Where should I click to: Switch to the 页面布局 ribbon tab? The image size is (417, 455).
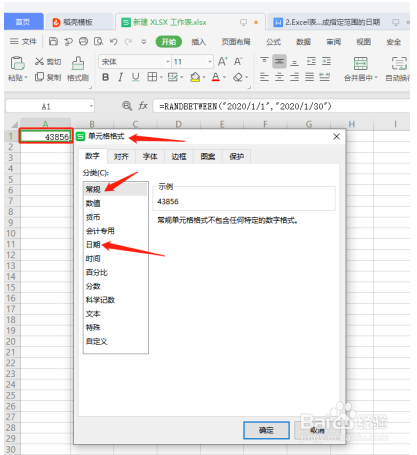coord(236,42)
